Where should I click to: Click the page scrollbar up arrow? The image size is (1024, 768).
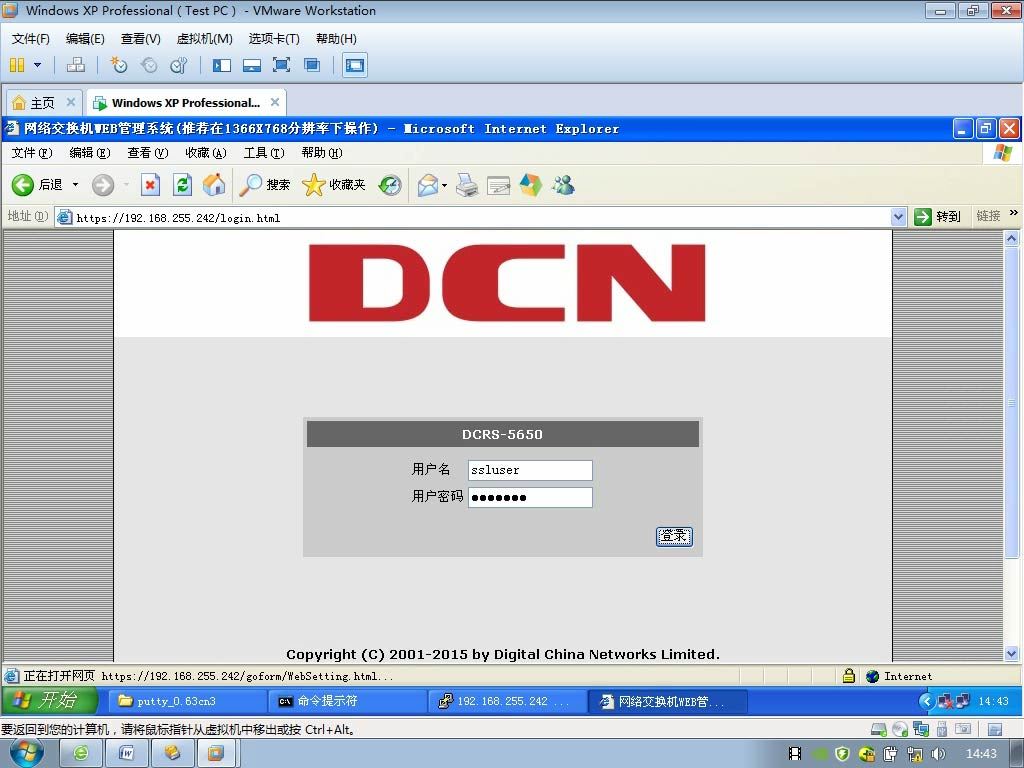click(x=1012, y=238)
